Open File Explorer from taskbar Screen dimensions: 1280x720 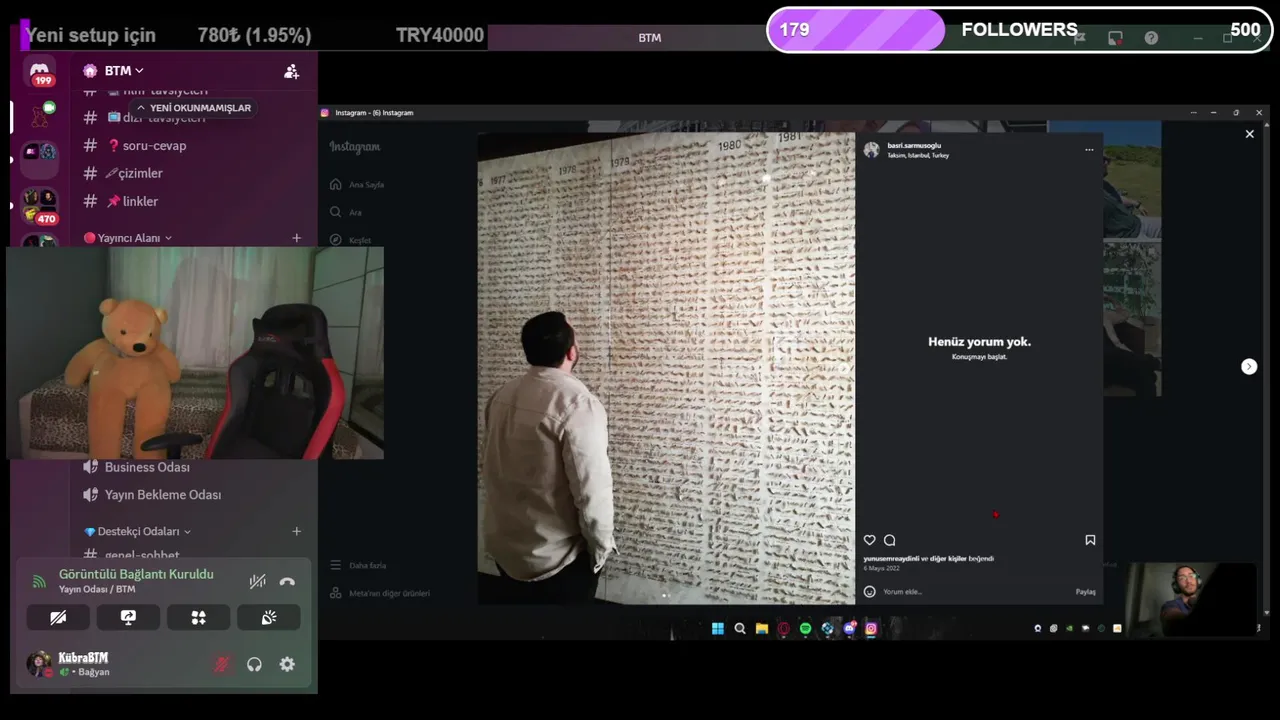pos(762,629)
